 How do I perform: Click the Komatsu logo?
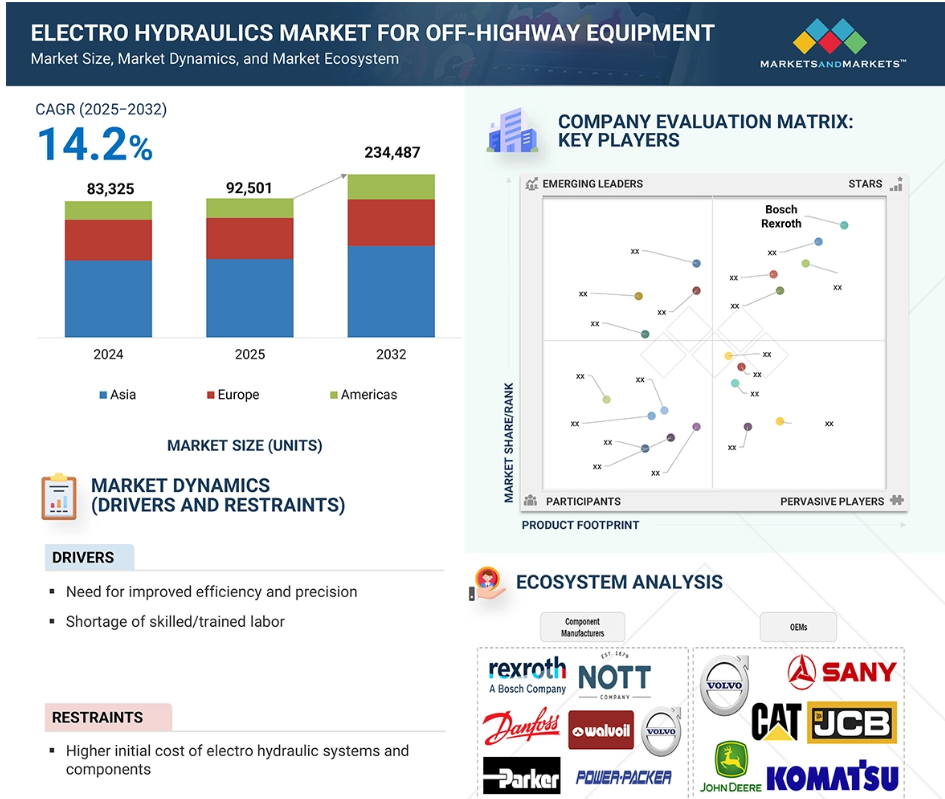tap(832, 777)
